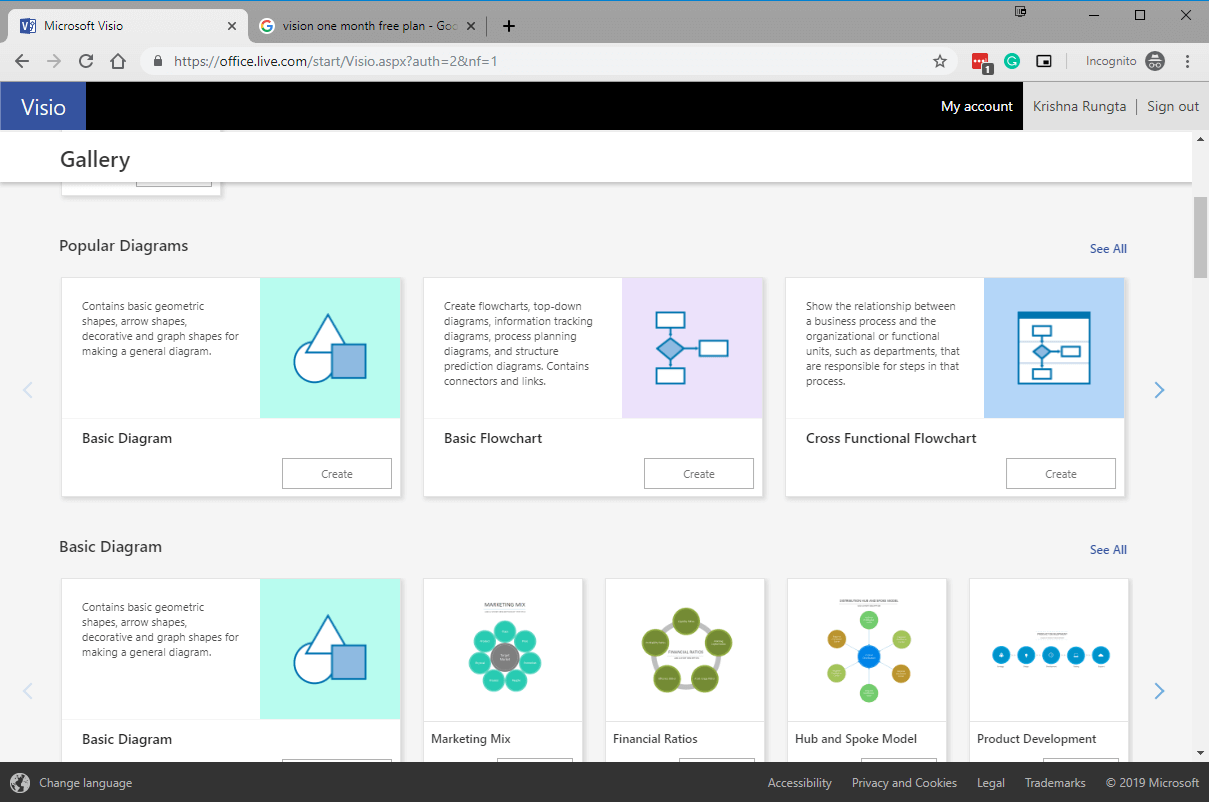Switch to the Google search tab

tap(360, 26)
